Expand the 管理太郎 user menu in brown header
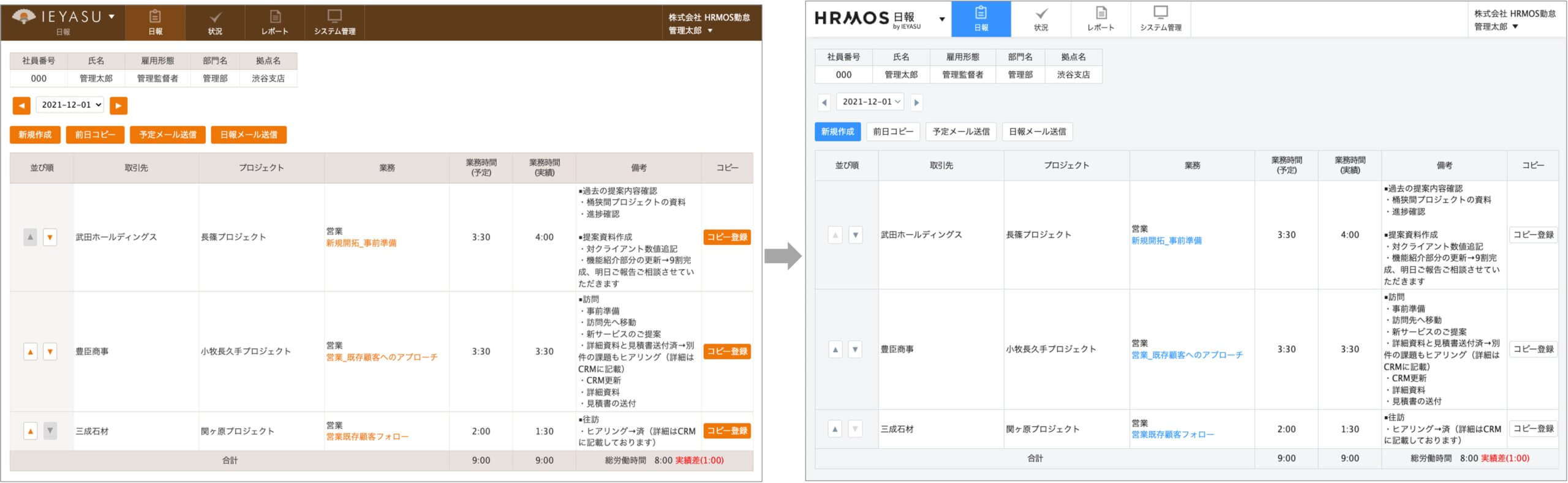The height and width of the screenshot is (483, 1568). coord(690,31)
